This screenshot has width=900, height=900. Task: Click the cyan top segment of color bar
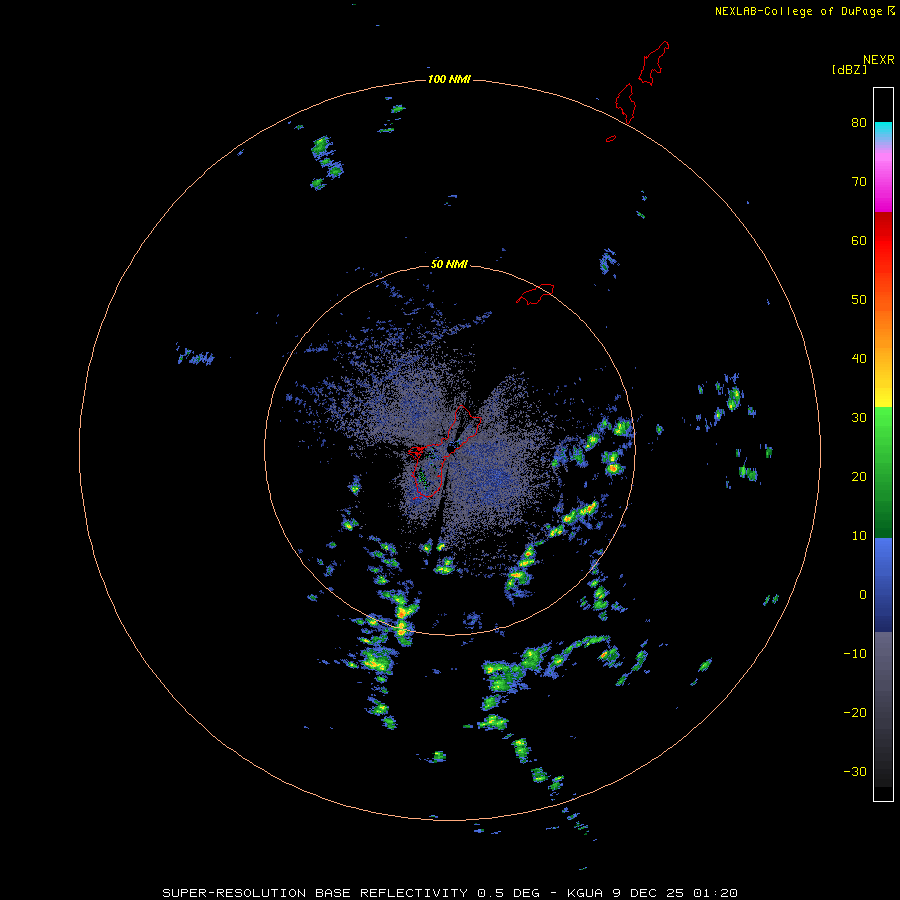pyautogui.click(x=883, y=129)
